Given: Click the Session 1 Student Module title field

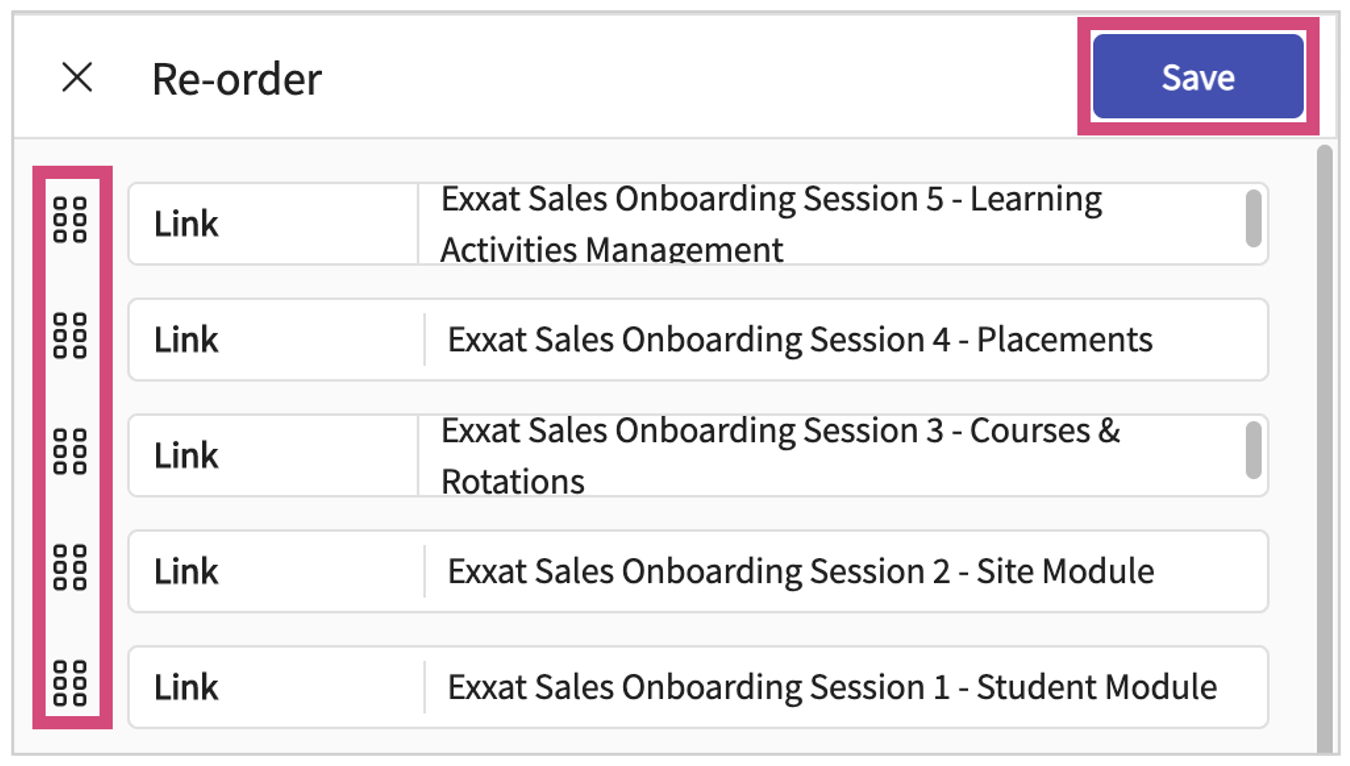Looking at the screenshot, I should (x=832, y=688).
